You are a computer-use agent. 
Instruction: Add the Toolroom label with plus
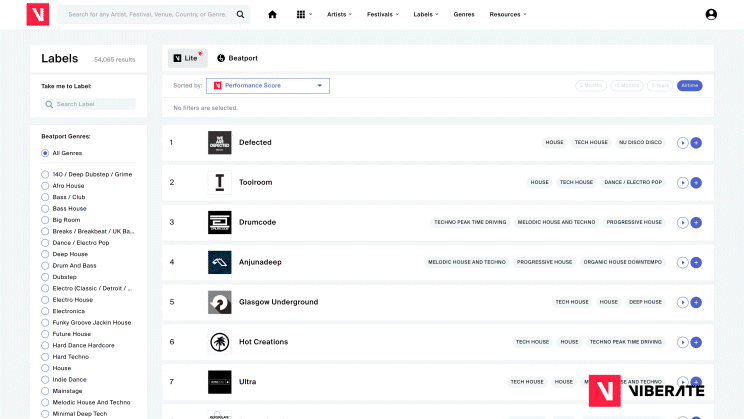696,182
